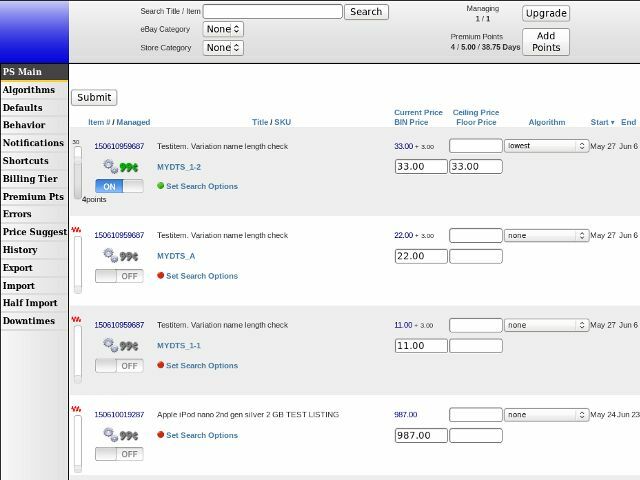Click the Search Title / Item text field
640x480 pixels.
click(x=273, y=12)
